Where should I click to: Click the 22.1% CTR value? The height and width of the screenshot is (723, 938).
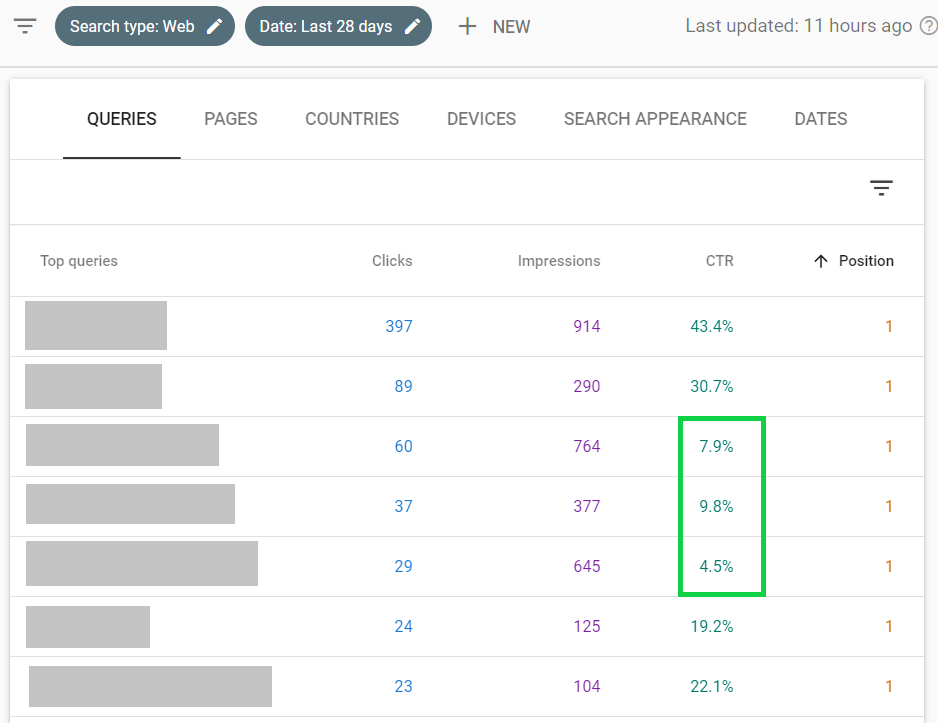point(712,687)
